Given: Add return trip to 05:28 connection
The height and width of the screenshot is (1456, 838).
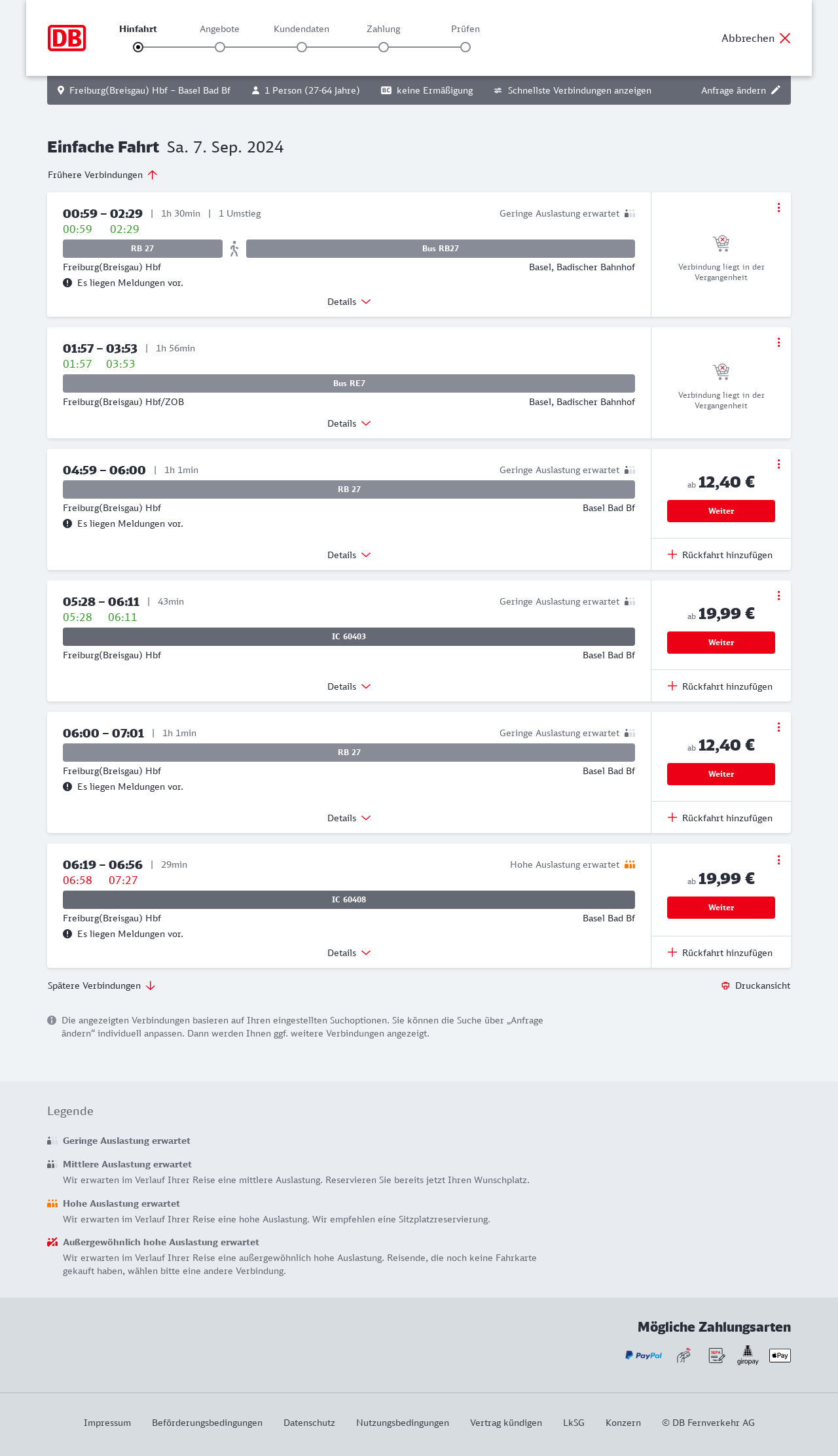Looking at the screenshot, I should pyautogui.click(x=720, y=686).
